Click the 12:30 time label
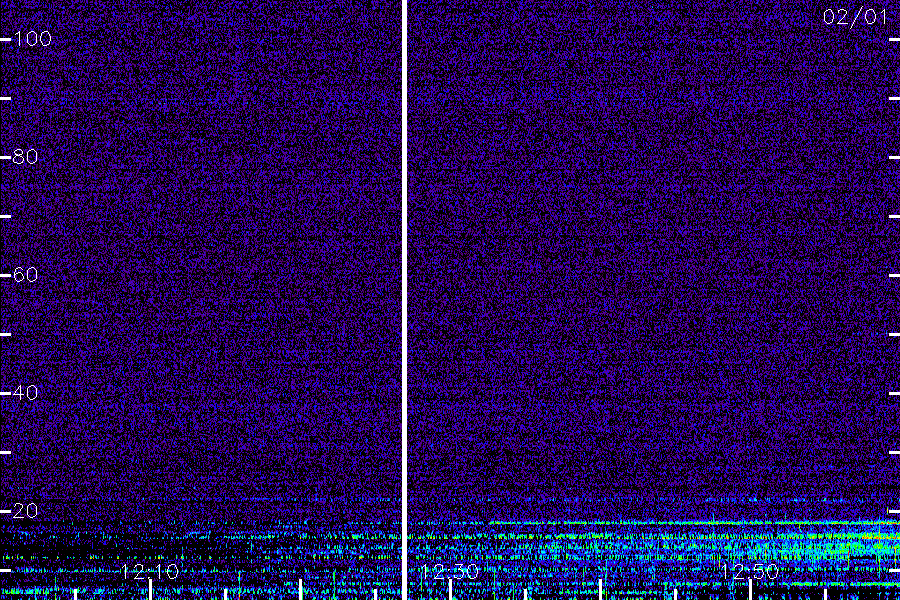 pyautogui.click(x=449, y=572)
